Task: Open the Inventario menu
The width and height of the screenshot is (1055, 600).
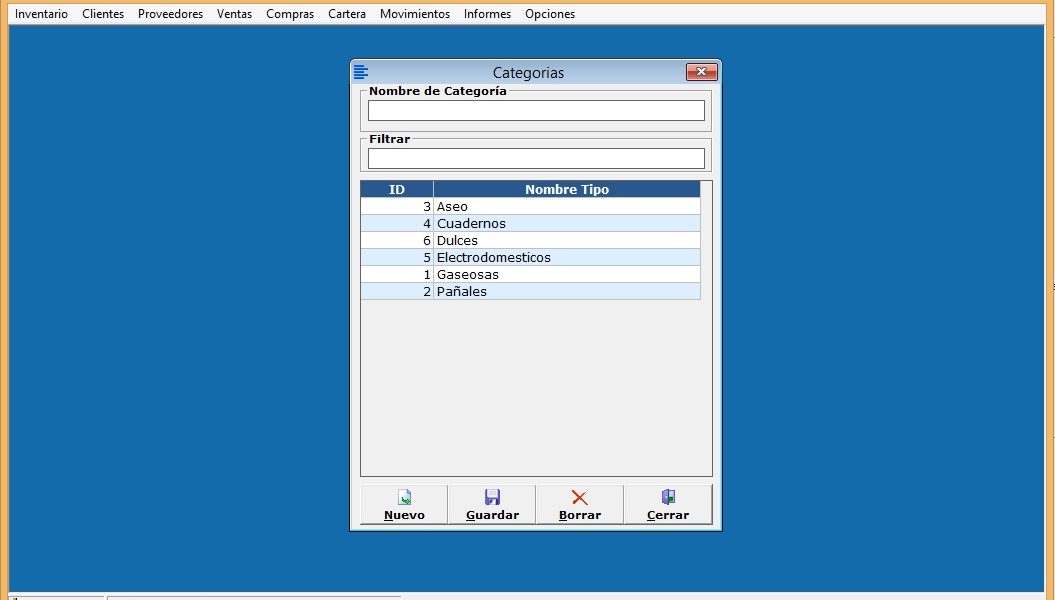Action: pyautogui.click(x=41, y=14)
